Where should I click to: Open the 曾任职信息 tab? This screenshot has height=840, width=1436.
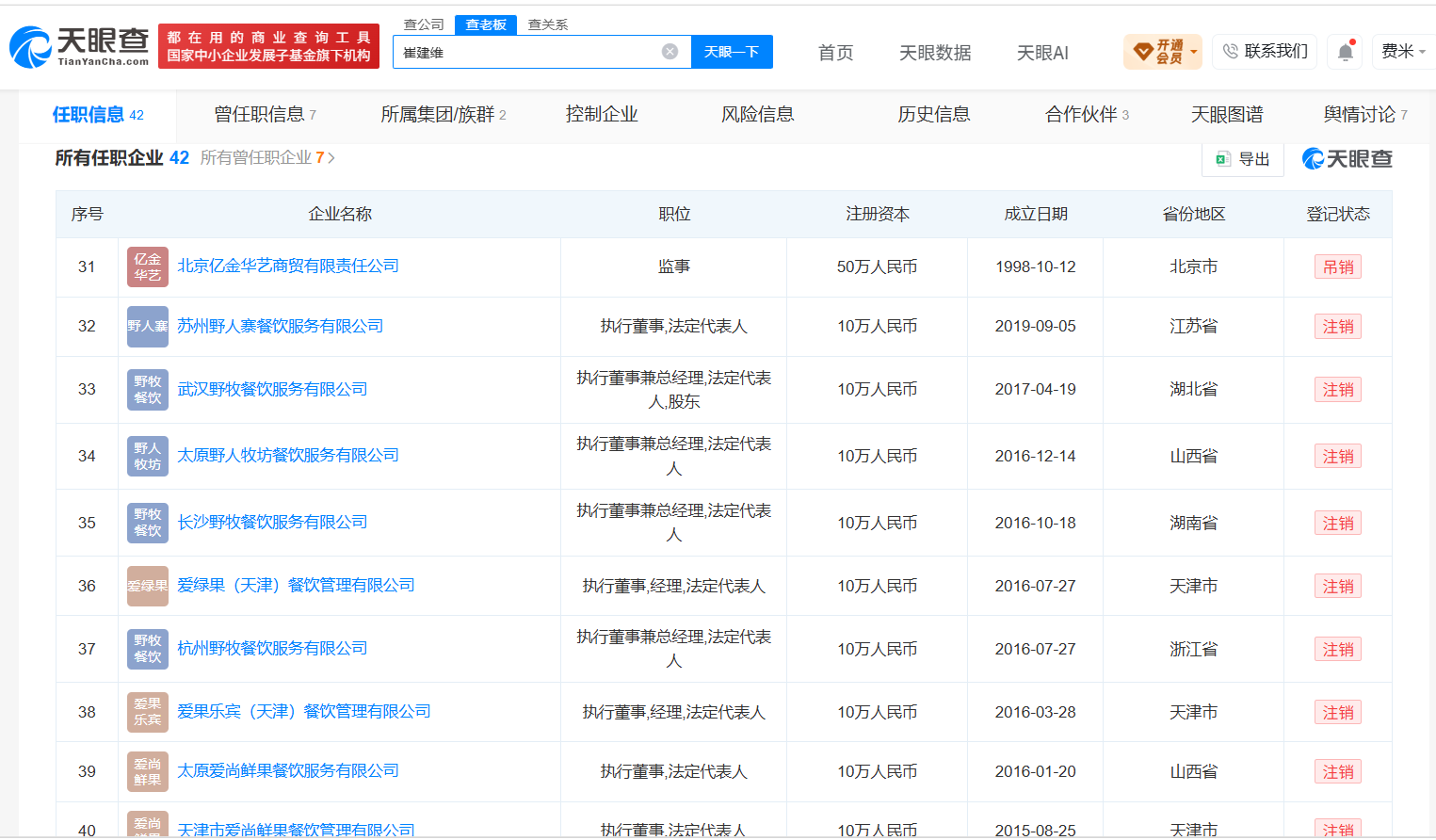click(x=265, y=115)
